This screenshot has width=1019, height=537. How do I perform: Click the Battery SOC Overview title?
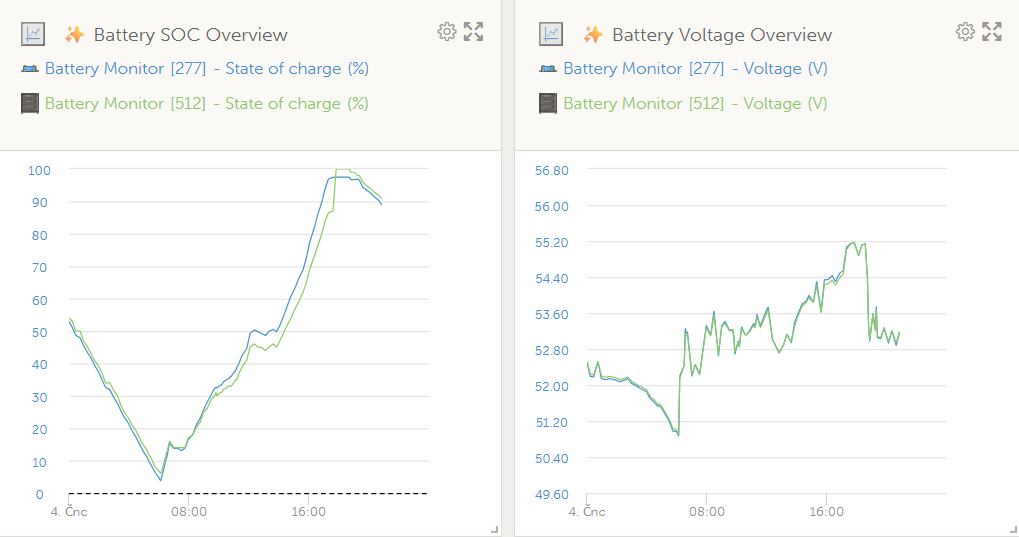tap(190, 35)
